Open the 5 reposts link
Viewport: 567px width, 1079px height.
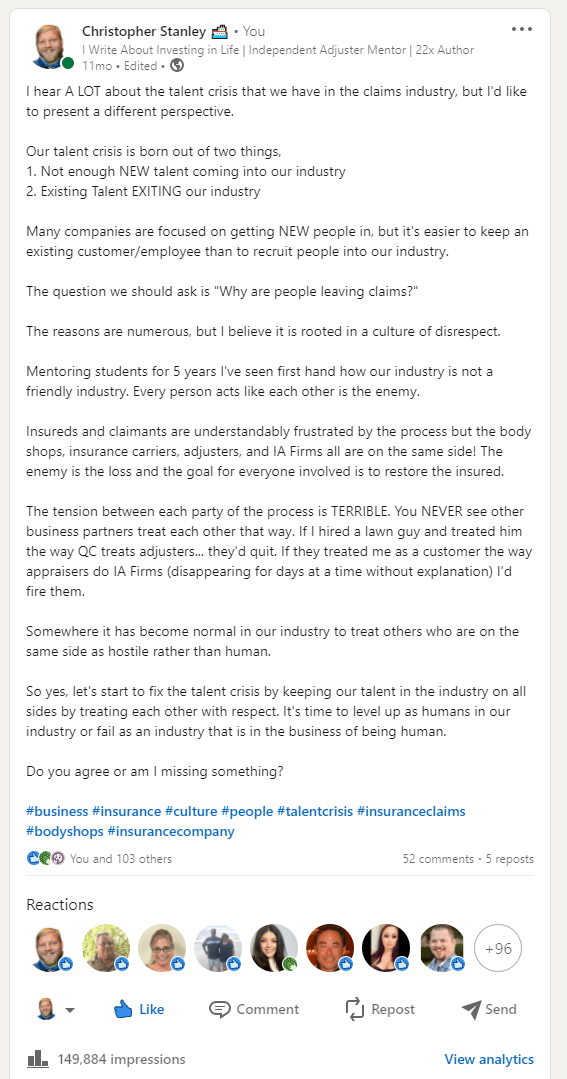510,859
